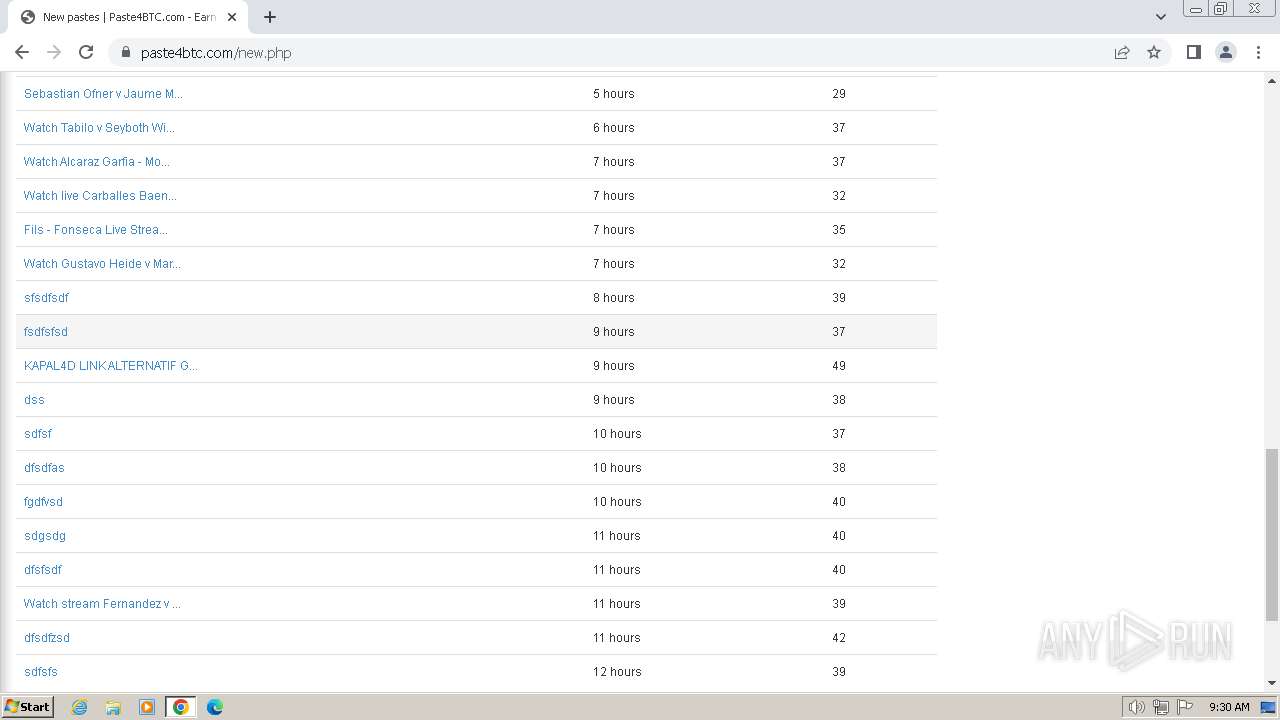Screen dimensions: 1280x720
Task: Launch Microsoft Edge from the taskbar
Action: [215, 707]
